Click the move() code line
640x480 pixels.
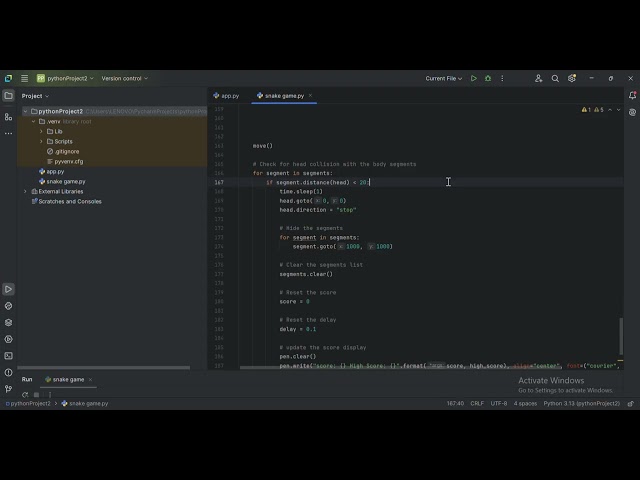tap(262, 146)
